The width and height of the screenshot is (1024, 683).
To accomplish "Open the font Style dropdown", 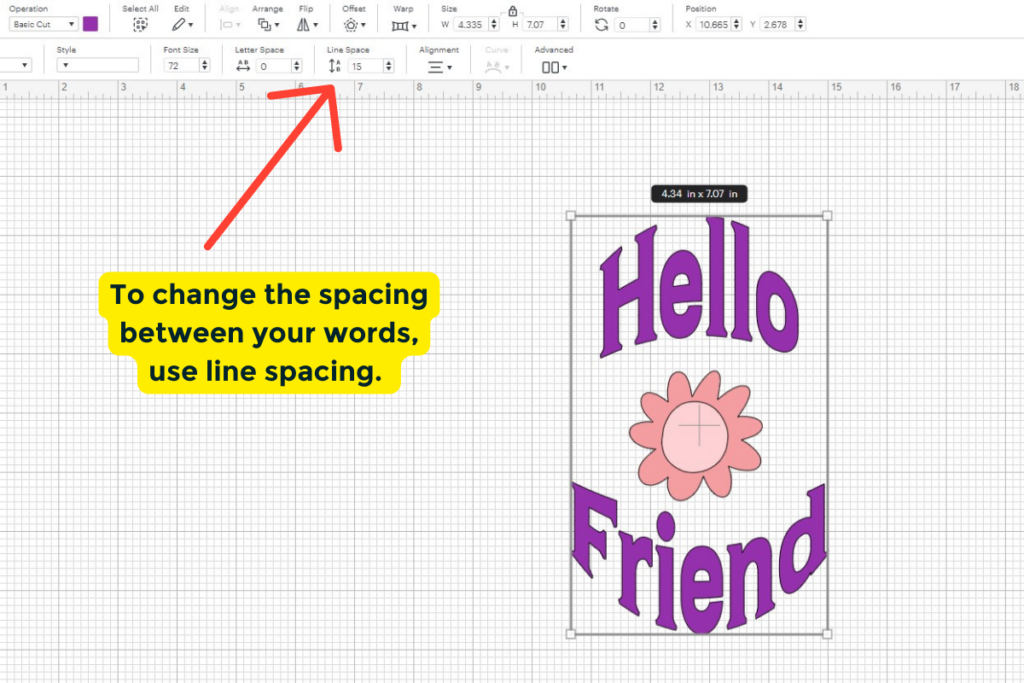I will click(98, 66).
